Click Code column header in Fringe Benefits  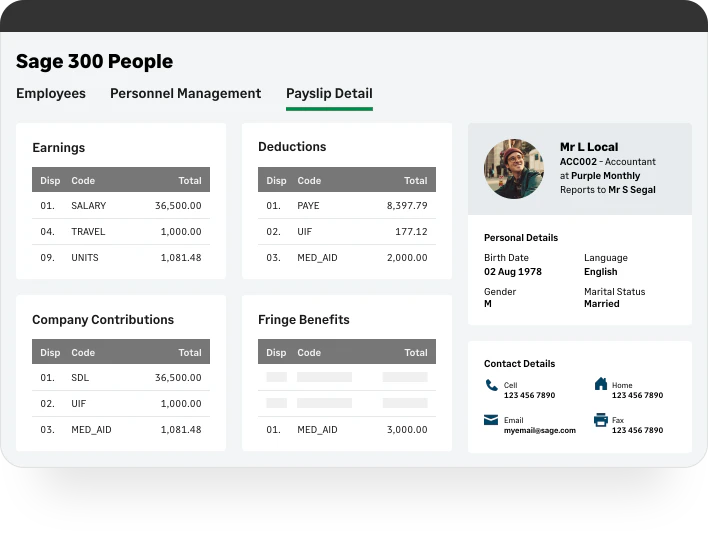click(309, 353)
